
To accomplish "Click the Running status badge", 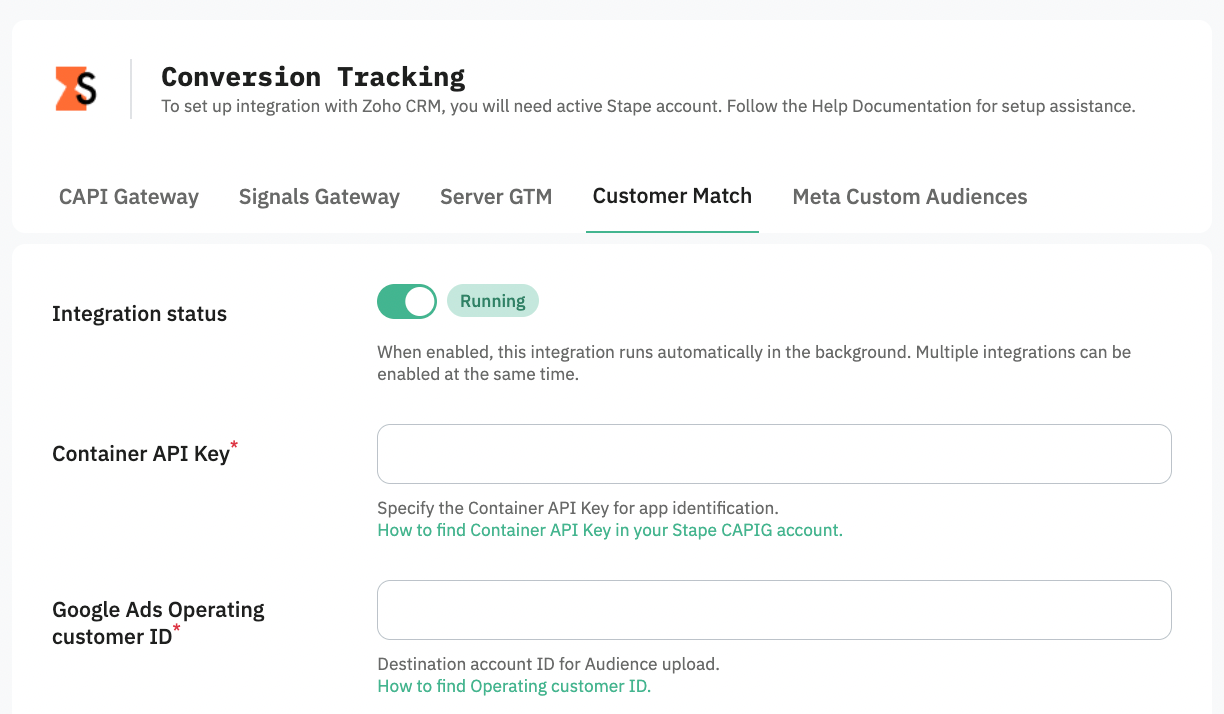I will click(x=492, y=301).
